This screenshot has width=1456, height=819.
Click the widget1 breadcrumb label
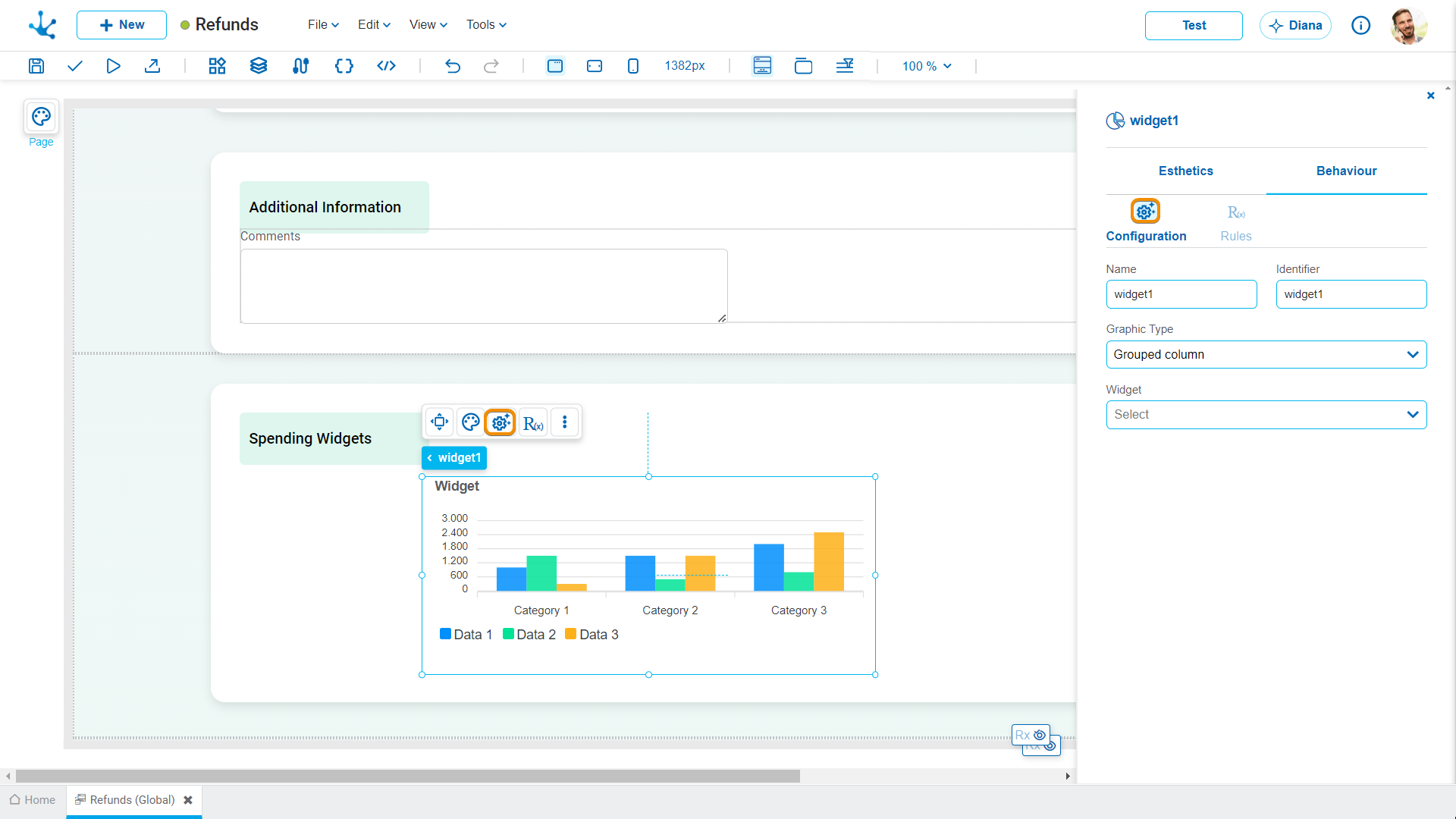455,458
